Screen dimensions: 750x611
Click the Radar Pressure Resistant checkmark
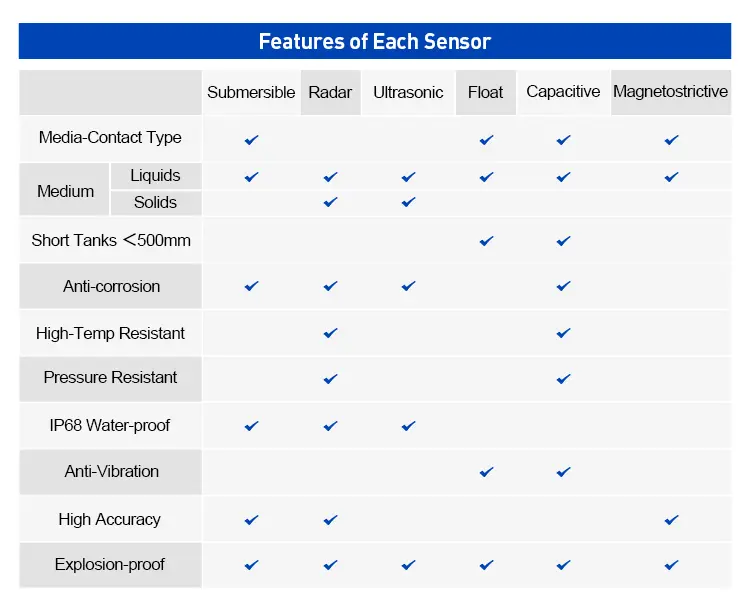click(331, 379)
